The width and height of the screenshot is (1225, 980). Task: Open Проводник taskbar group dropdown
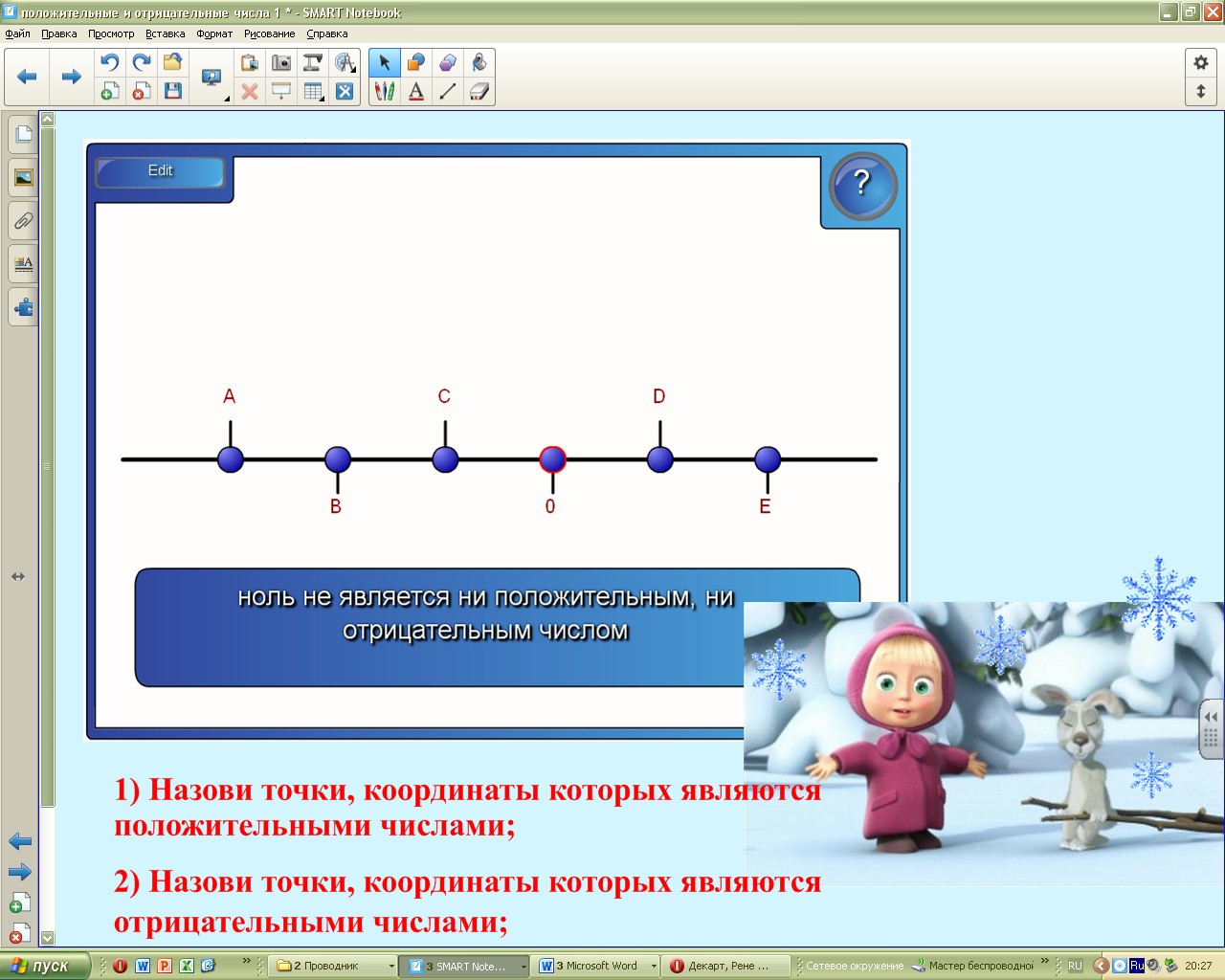pos(391,967)
